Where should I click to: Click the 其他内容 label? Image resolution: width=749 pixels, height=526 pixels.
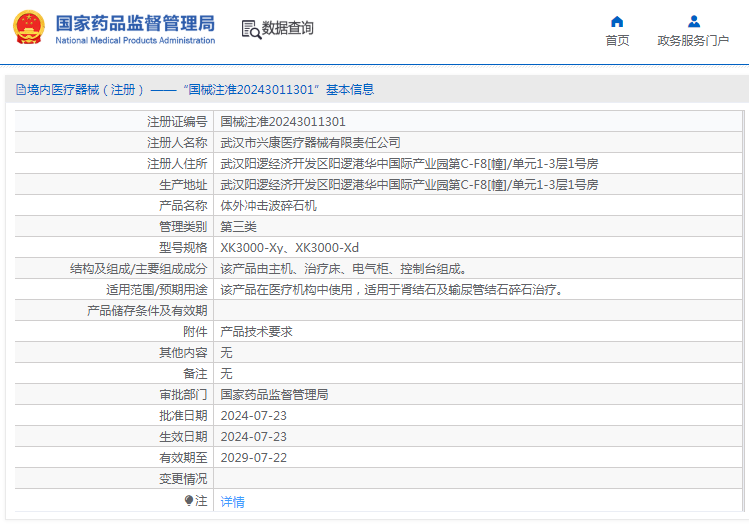point(183,353)
